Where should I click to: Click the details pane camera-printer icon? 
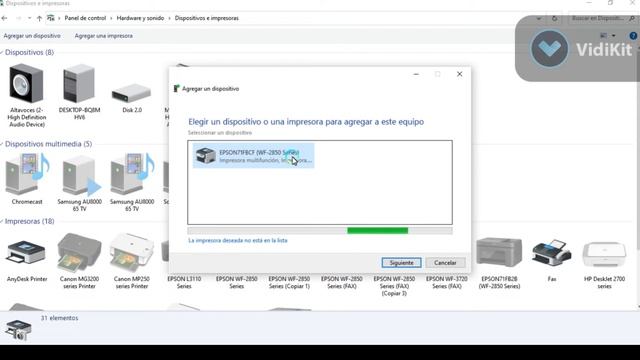point(18,330)
